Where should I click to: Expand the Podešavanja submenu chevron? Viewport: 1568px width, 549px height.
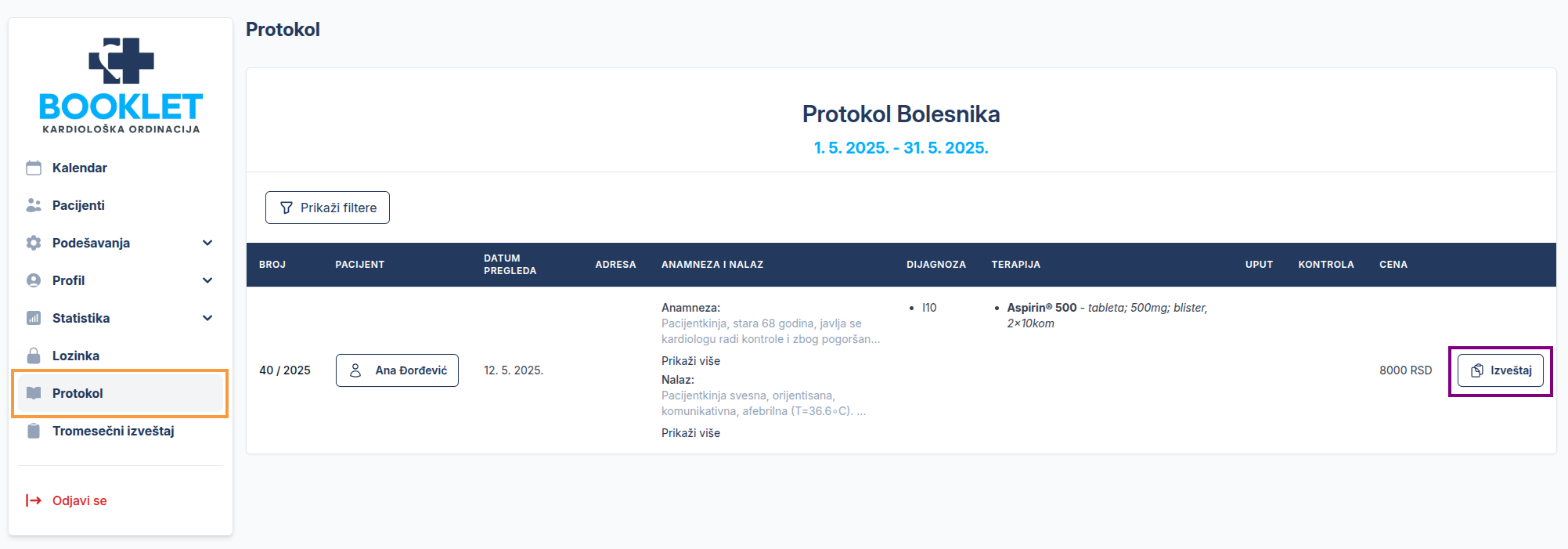tap(207, 243)
